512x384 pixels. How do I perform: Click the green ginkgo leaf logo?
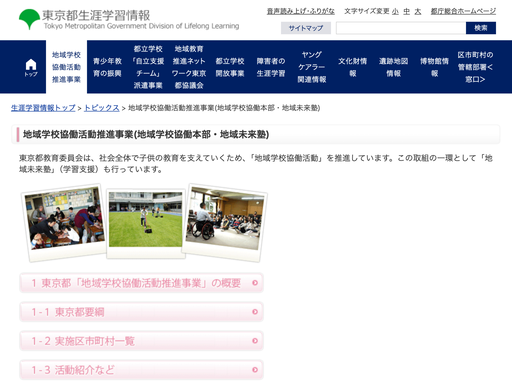click(29, 19)
